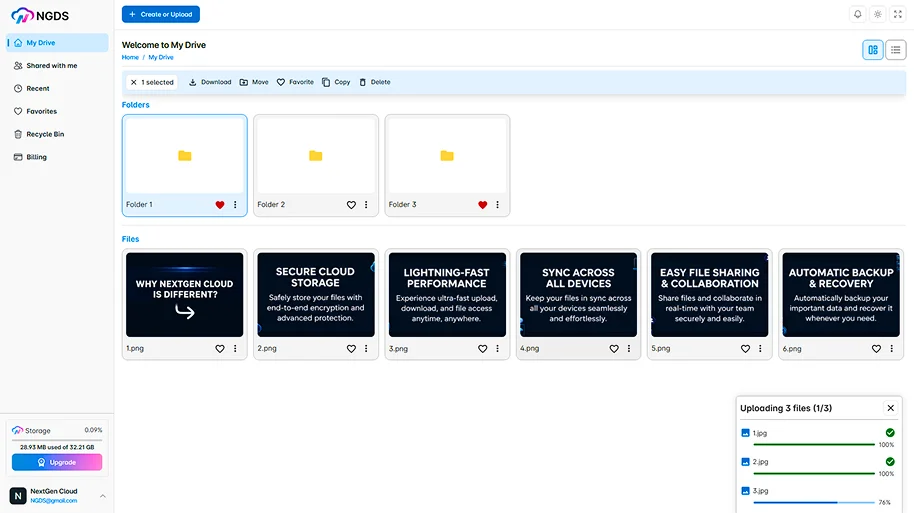Image resolution: width=914 pixels, height=513 pixels.
Task: Copy the selected item
Action: 336,82
